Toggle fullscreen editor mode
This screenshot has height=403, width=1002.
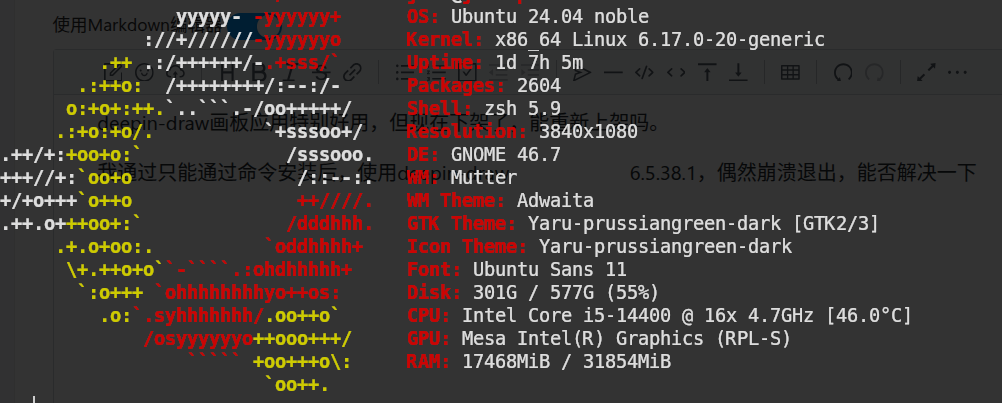(x=926, y=73)
